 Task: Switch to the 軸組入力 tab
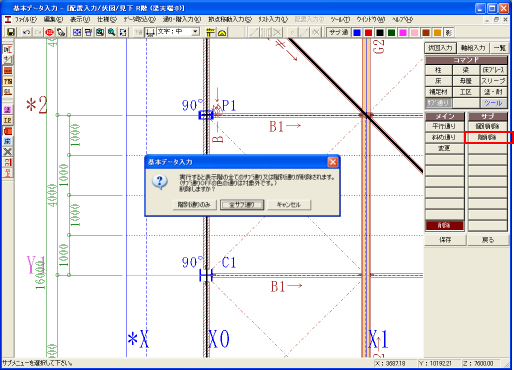pyautogui.click(x=473, y=48)
